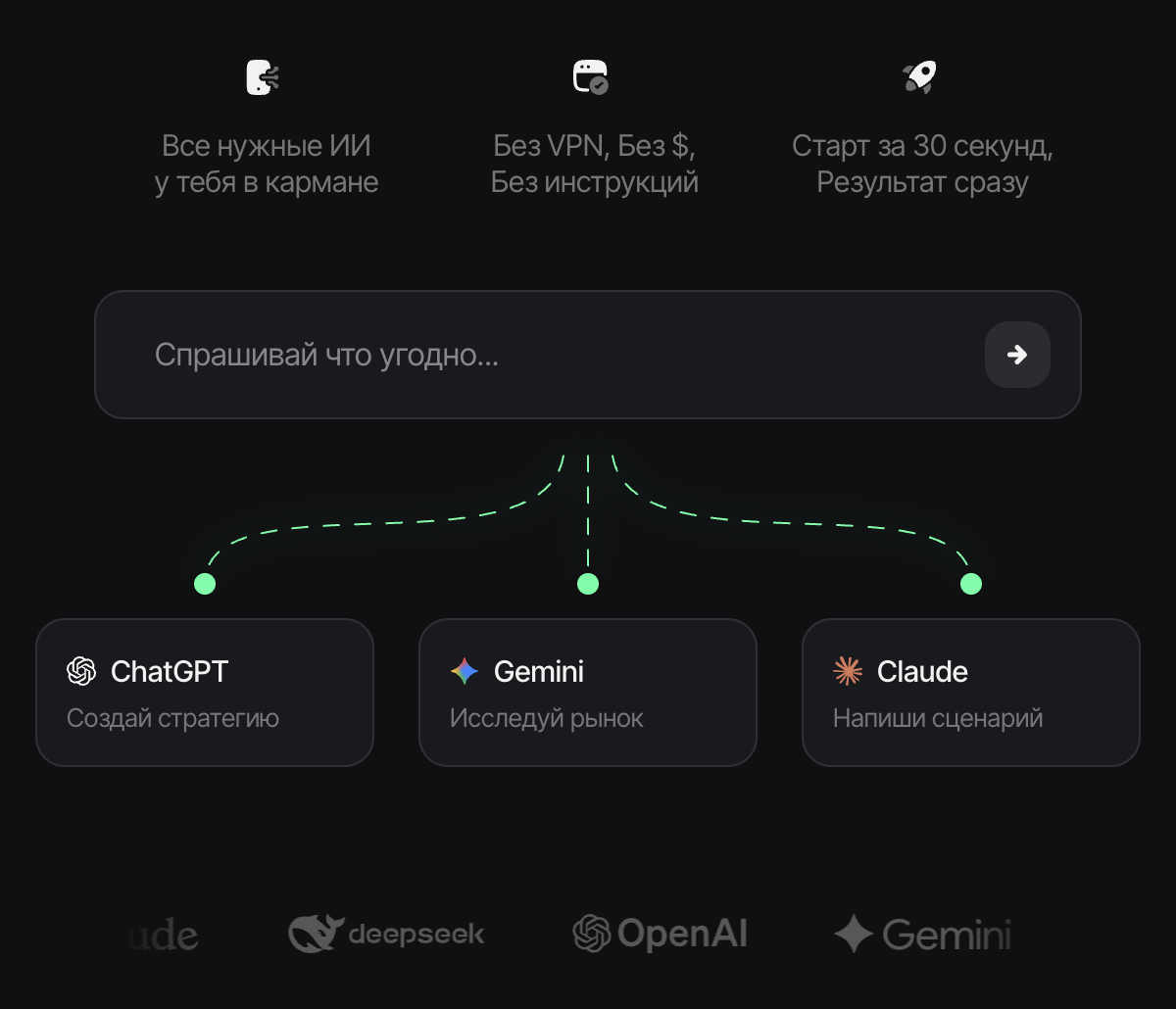
Task: Click the browser checkmark icon above "Без VPN"
Action: [x=590, y=77]
